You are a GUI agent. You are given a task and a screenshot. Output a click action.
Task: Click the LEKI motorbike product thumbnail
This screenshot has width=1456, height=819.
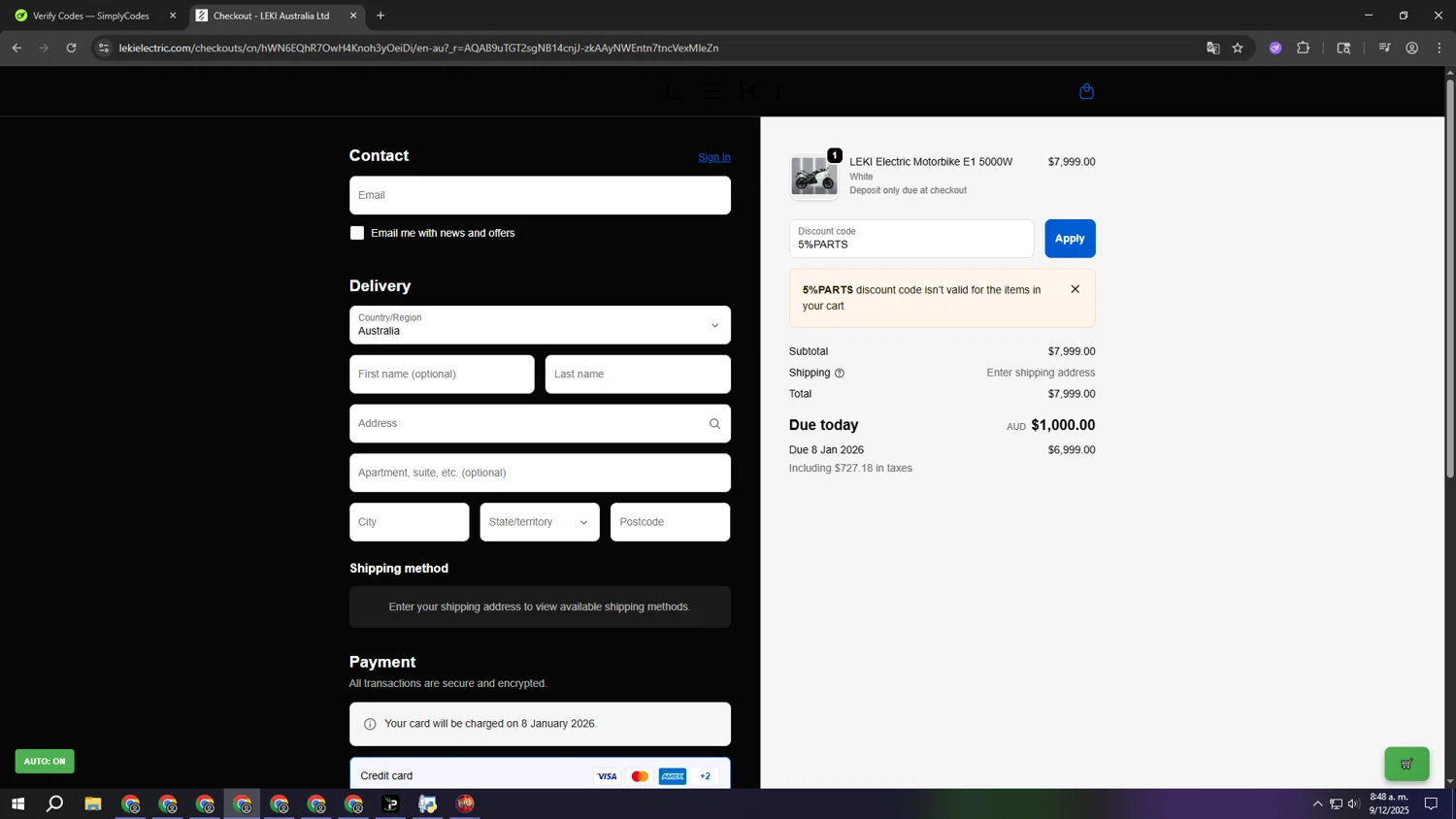(x=813, y=176)
